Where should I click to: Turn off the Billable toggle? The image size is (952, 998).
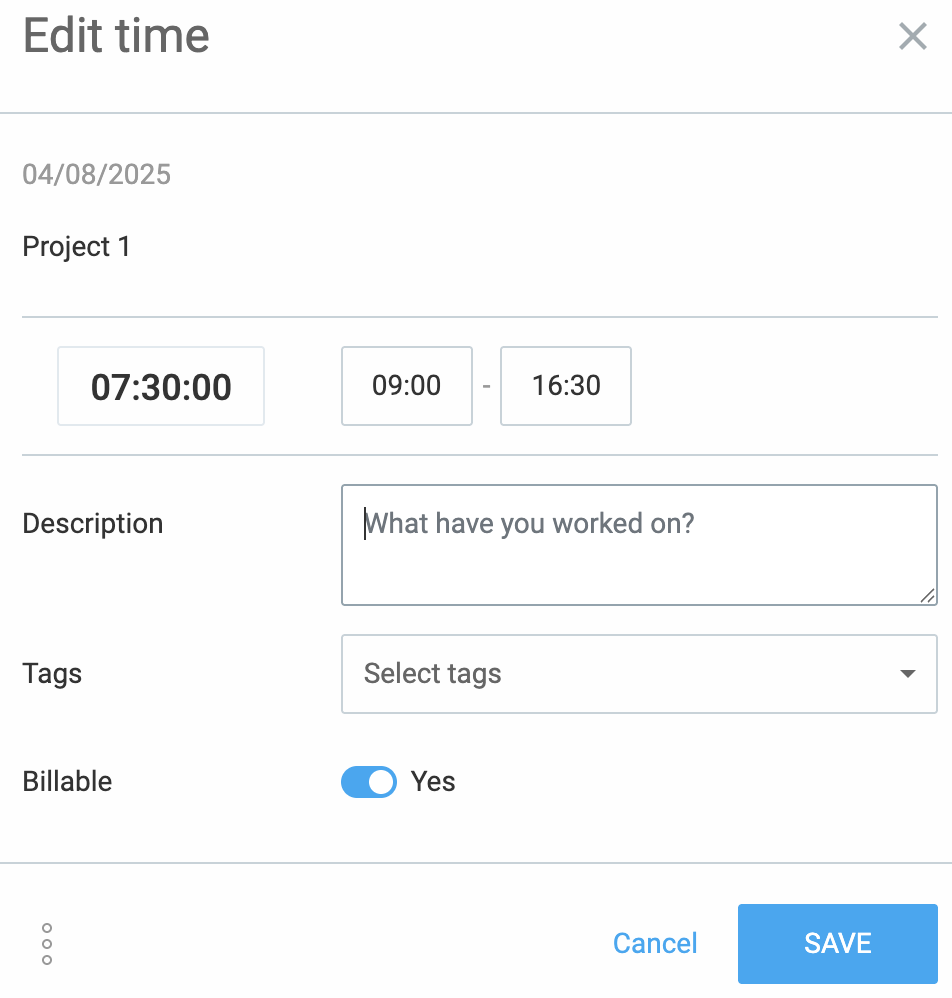coord(369,782)
